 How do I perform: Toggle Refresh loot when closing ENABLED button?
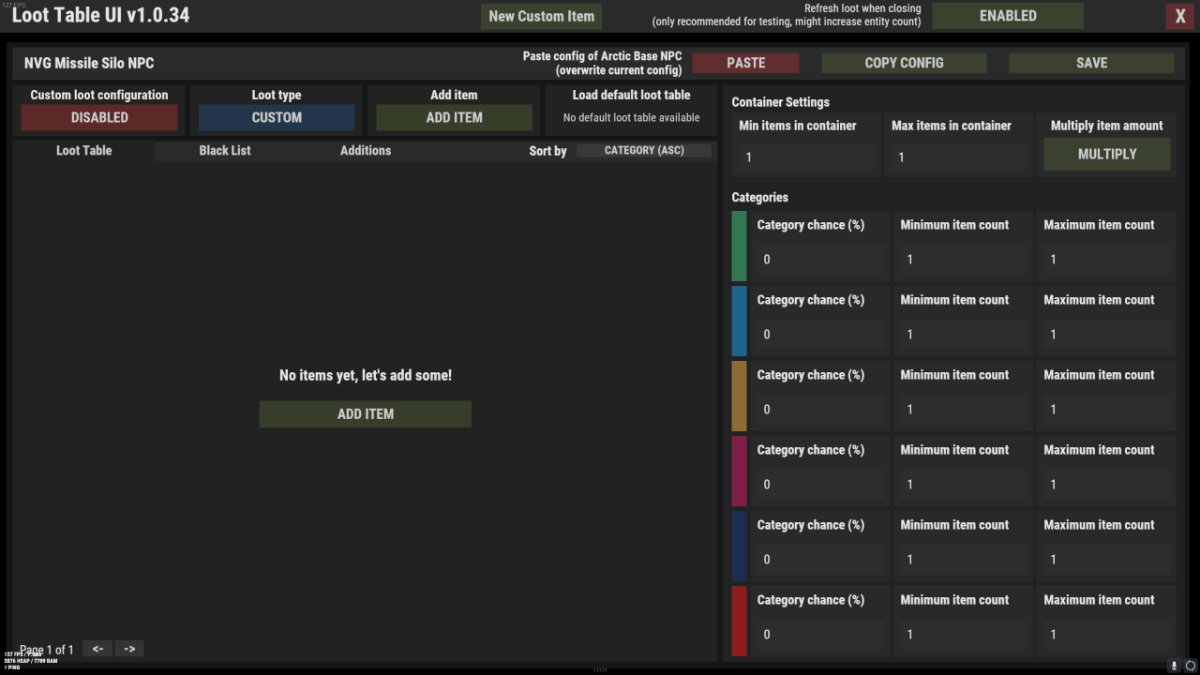click(1007, 16)
